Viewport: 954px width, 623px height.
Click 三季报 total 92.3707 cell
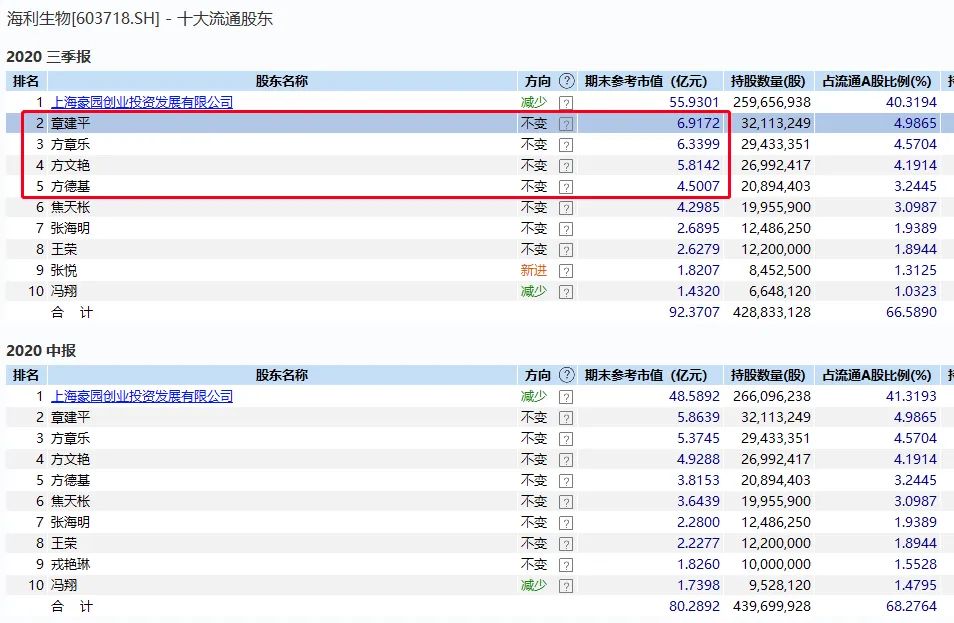click(694, 312)
